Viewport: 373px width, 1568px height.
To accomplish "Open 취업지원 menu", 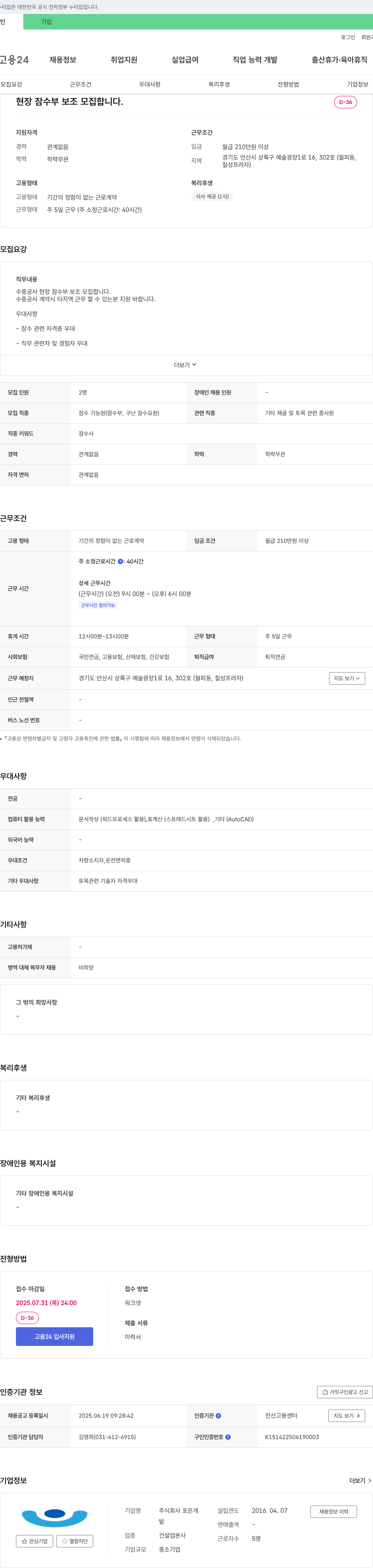I will click(x=124, y=60).
